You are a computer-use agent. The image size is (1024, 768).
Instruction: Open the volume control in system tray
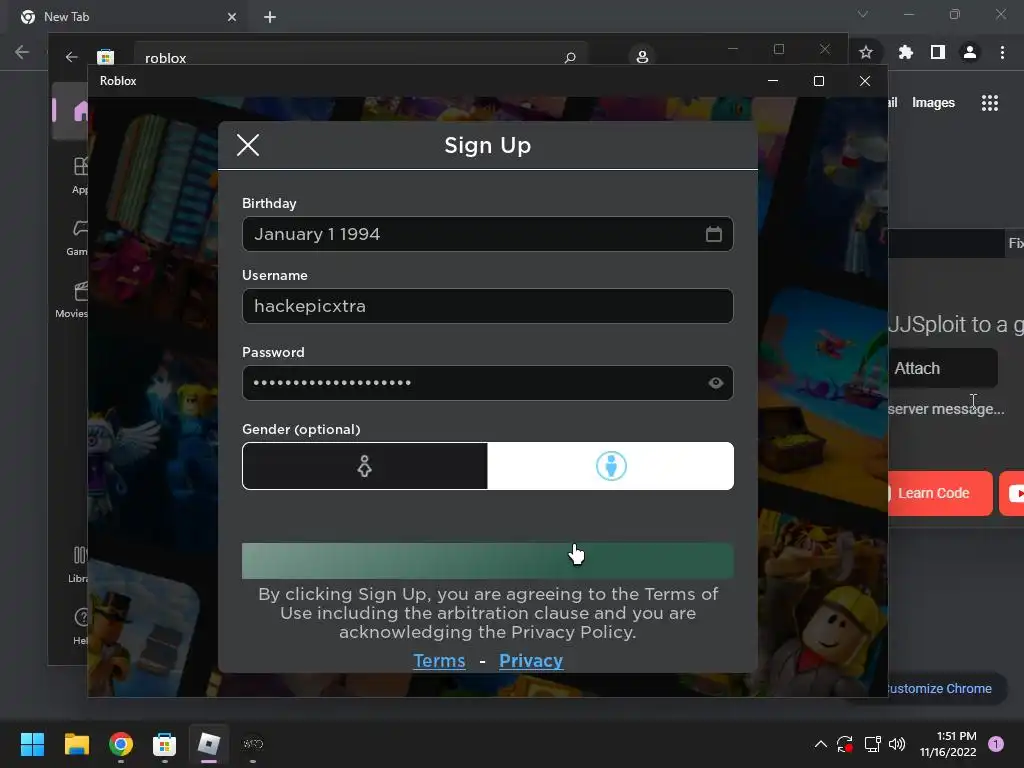pyautogui.click(x=897, y=744)
